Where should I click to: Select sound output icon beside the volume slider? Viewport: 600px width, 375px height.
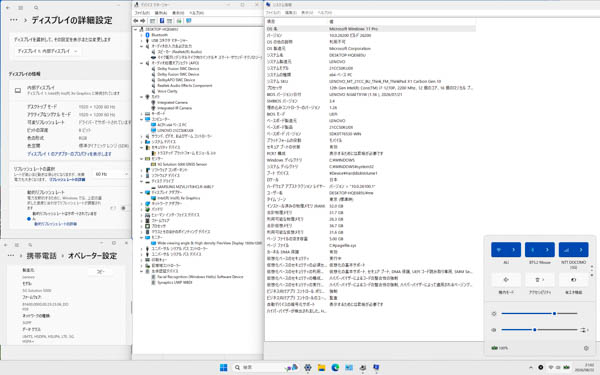click(584, 330)
